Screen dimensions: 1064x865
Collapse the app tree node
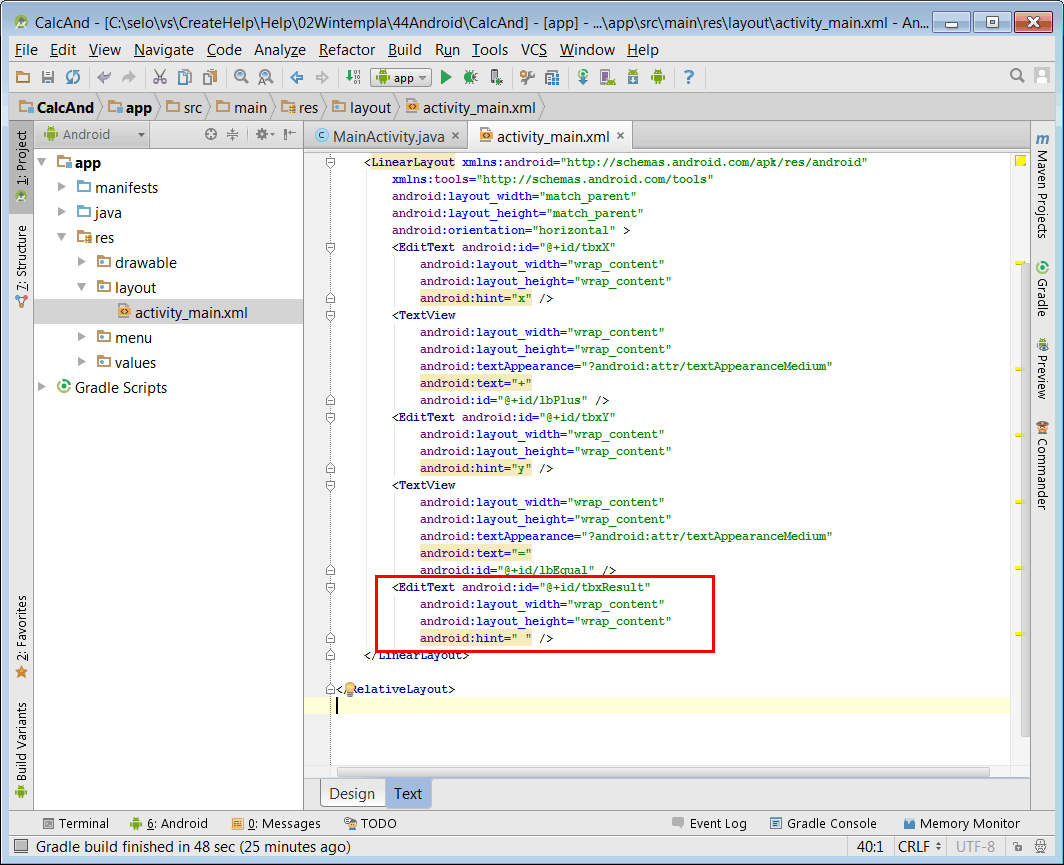tap(43, 162)
